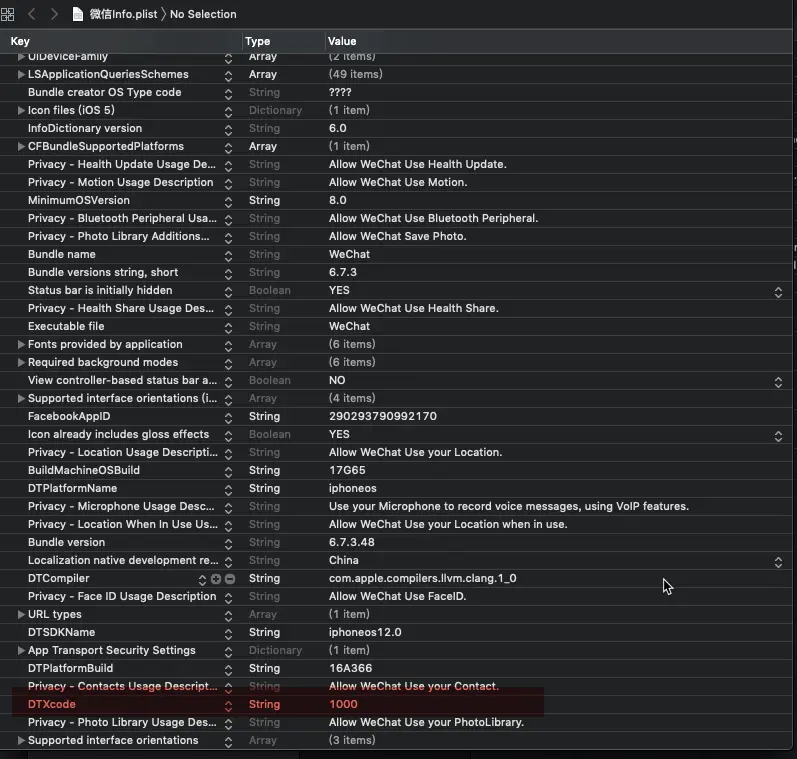Screen dimensions: 797x759
Task: Select DTPlatformName value iphoneos
Action: tap(353, 489)
